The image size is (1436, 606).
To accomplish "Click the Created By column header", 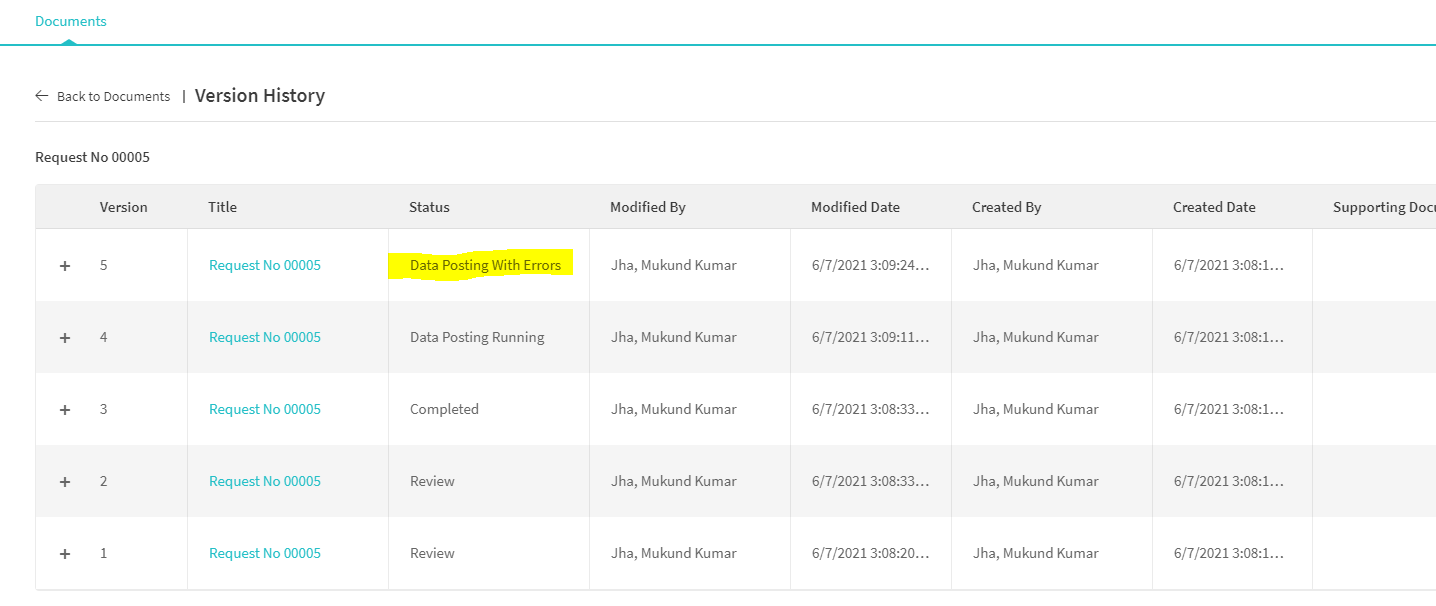I will pos(1006,208).
